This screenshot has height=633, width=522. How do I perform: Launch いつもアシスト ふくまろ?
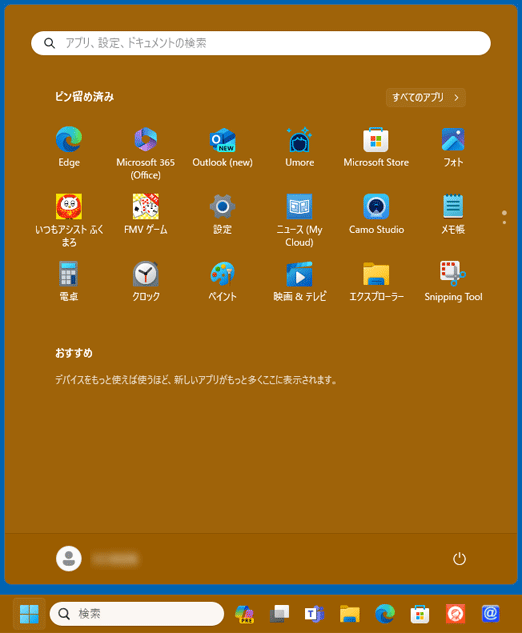[69, 220]
